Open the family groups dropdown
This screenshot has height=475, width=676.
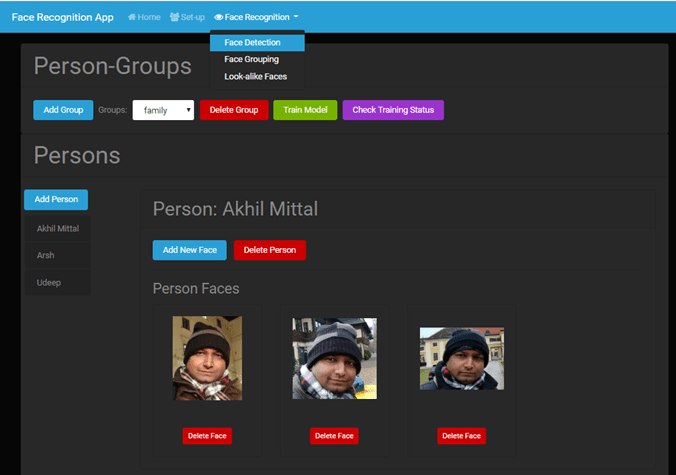click(163, 110)
